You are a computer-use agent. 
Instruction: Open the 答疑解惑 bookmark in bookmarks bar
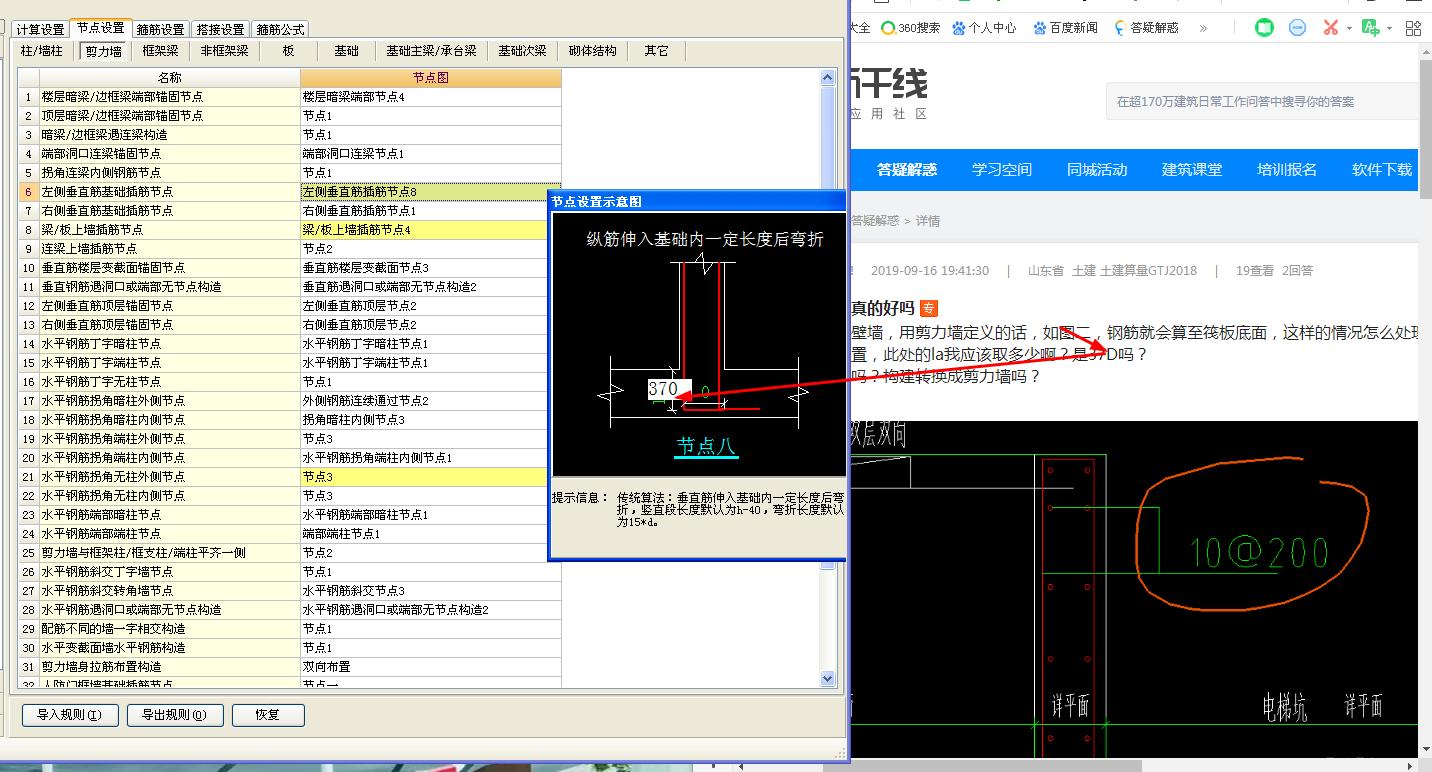1146,28
